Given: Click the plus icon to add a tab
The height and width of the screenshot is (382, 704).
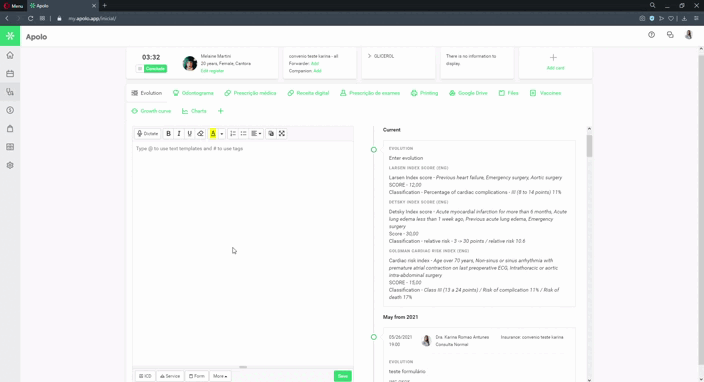Looking at the screenshot, I should [x=220, y=111].
